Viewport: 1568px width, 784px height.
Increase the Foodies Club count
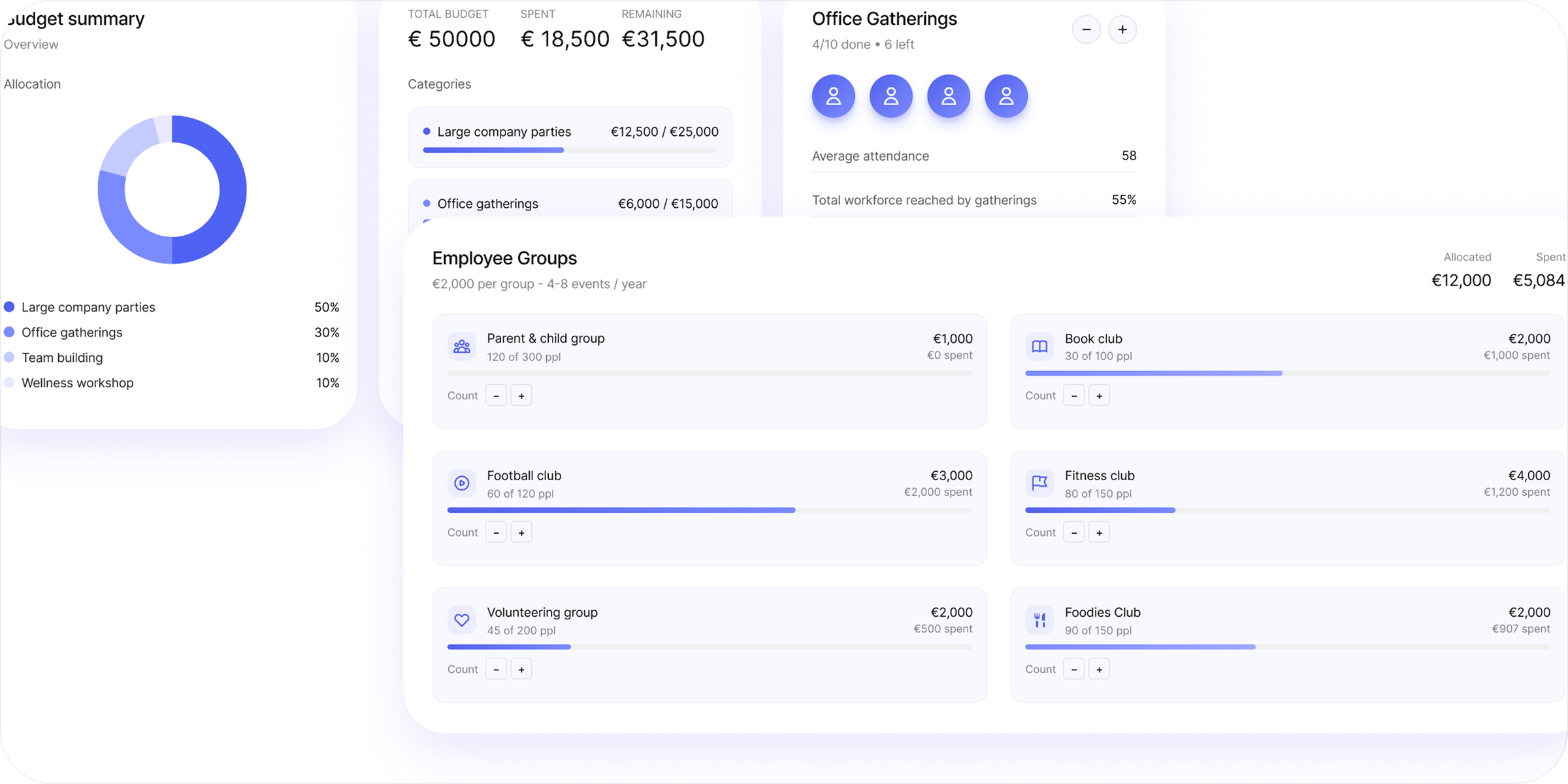pos(1100,669)
